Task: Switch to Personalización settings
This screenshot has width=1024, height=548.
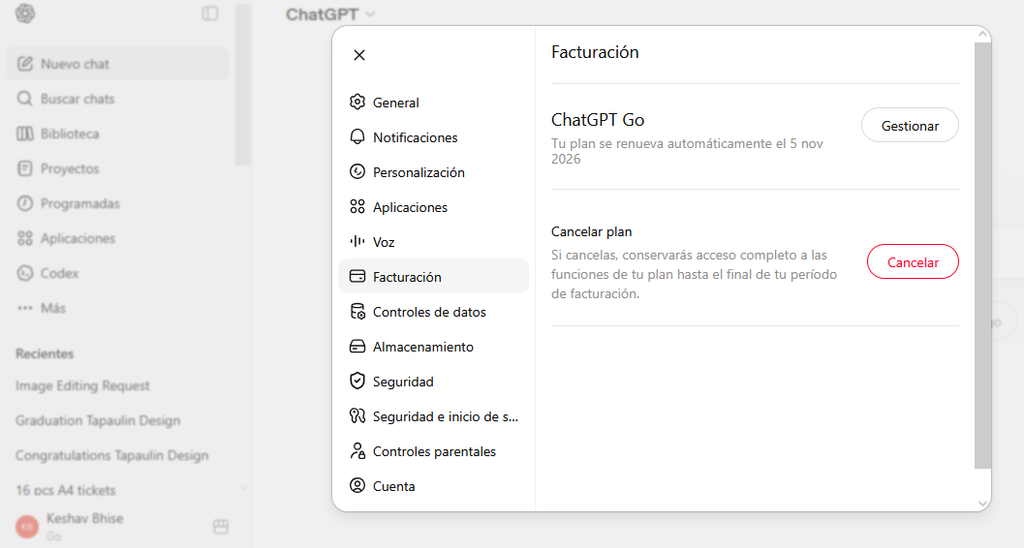Action: (434, 172)
